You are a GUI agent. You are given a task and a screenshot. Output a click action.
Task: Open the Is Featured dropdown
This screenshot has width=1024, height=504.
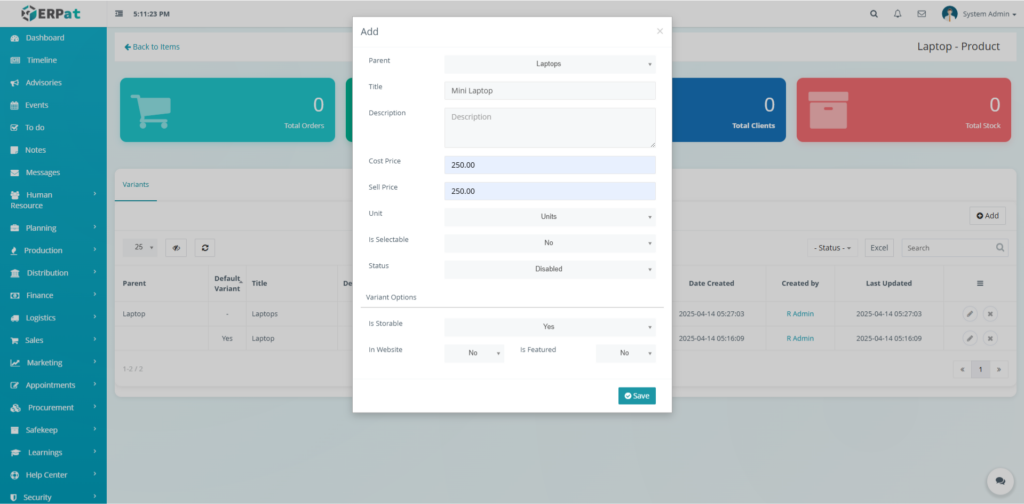(625, 353)
